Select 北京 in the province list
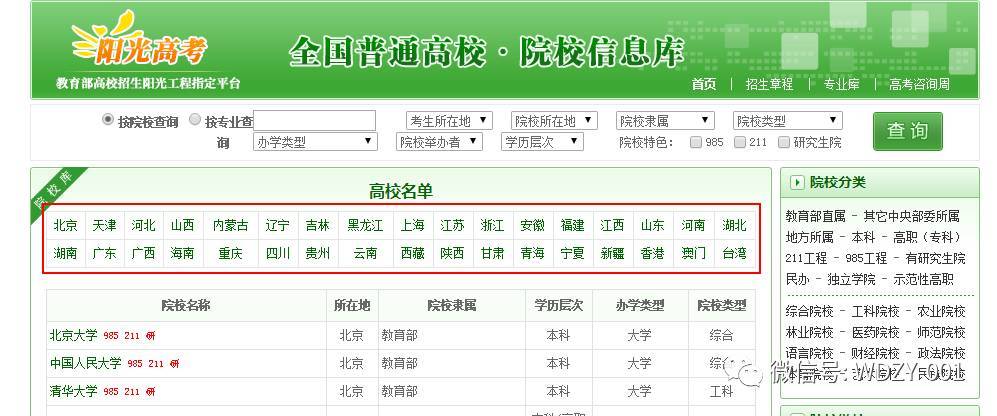This screenshot has height=416, width=997. [x=66, y=225]
